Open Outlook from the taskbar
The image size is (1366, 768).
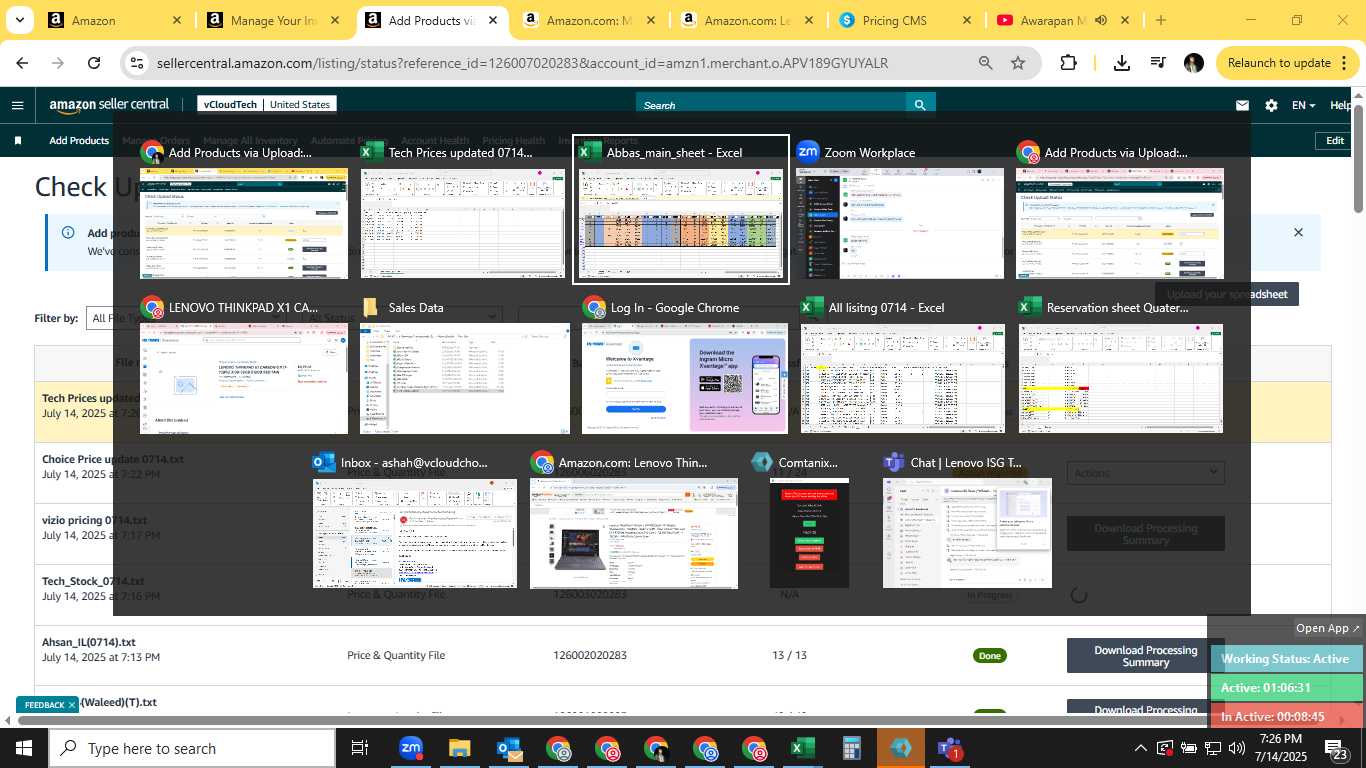(509, 748)
